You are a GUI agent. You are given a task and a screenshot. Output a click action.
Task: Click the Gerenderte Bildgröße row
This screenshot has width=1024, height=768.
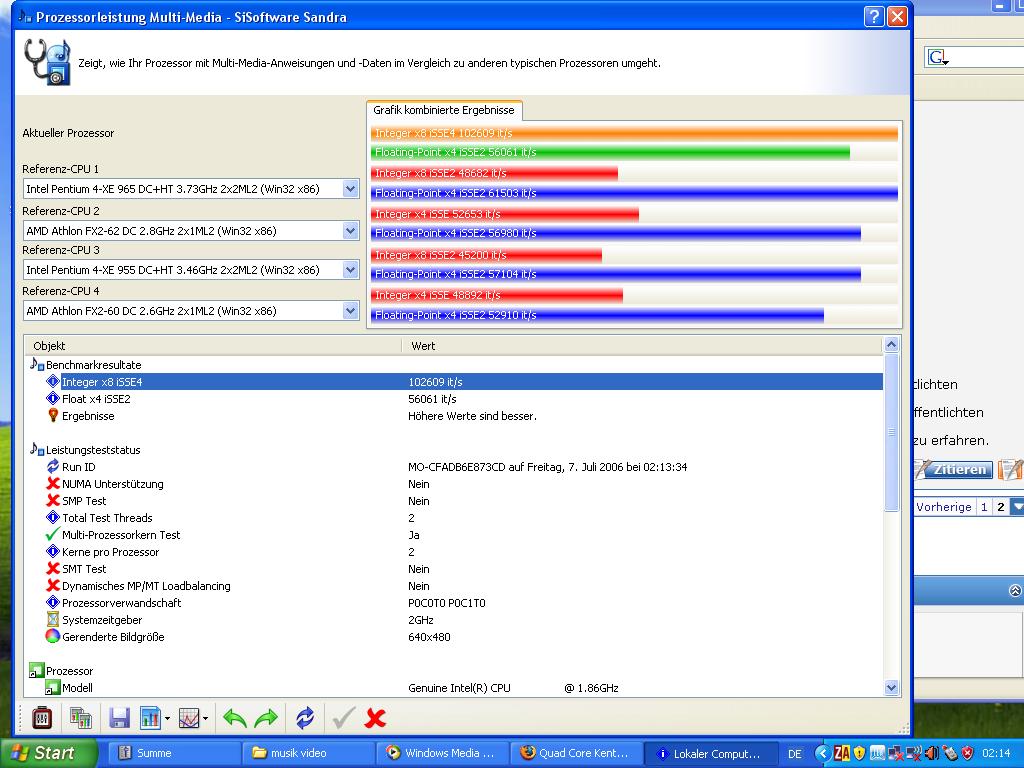point(455,637)
